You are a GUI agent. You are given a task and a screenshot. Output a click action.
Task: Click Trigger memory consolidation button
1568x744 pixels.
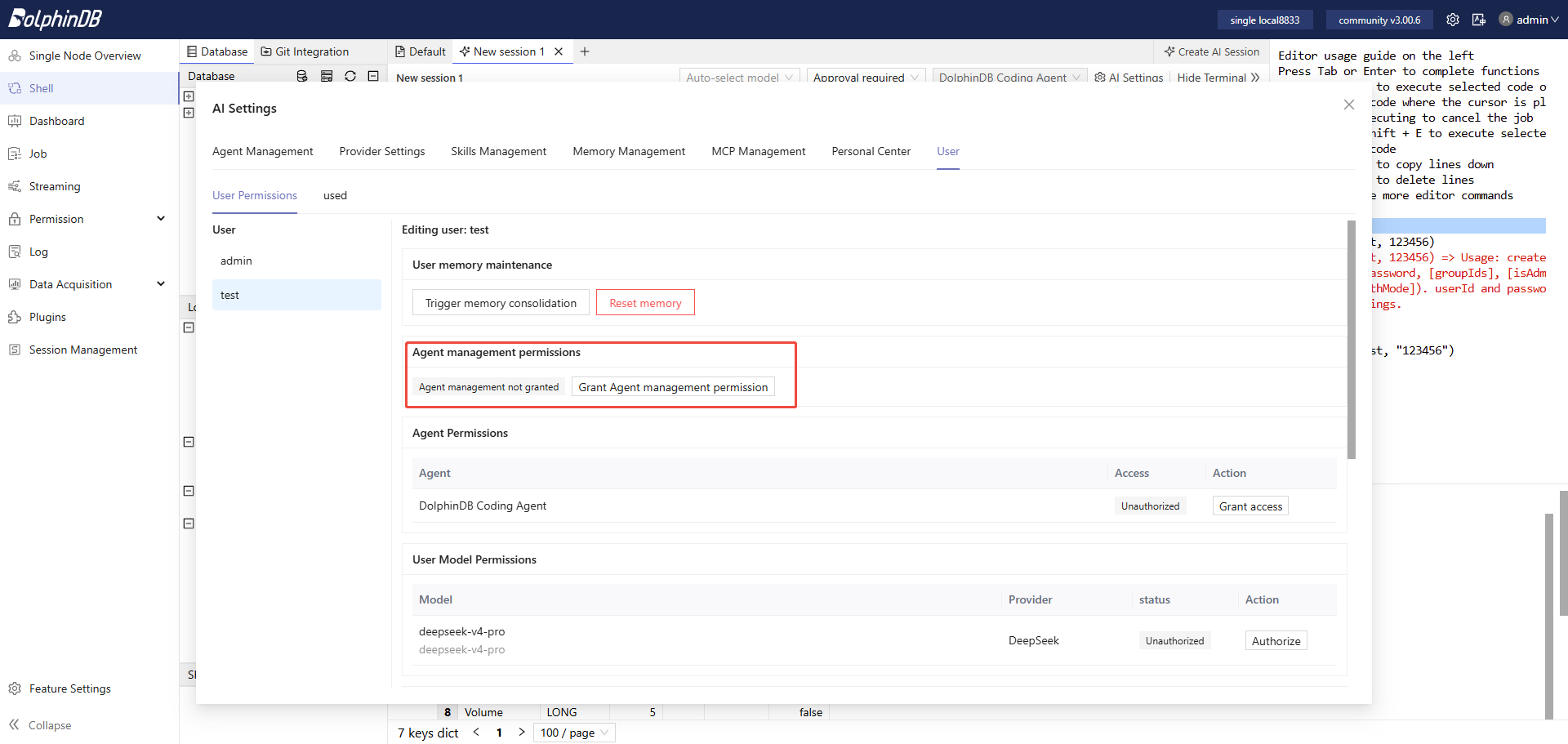(501, 303)
